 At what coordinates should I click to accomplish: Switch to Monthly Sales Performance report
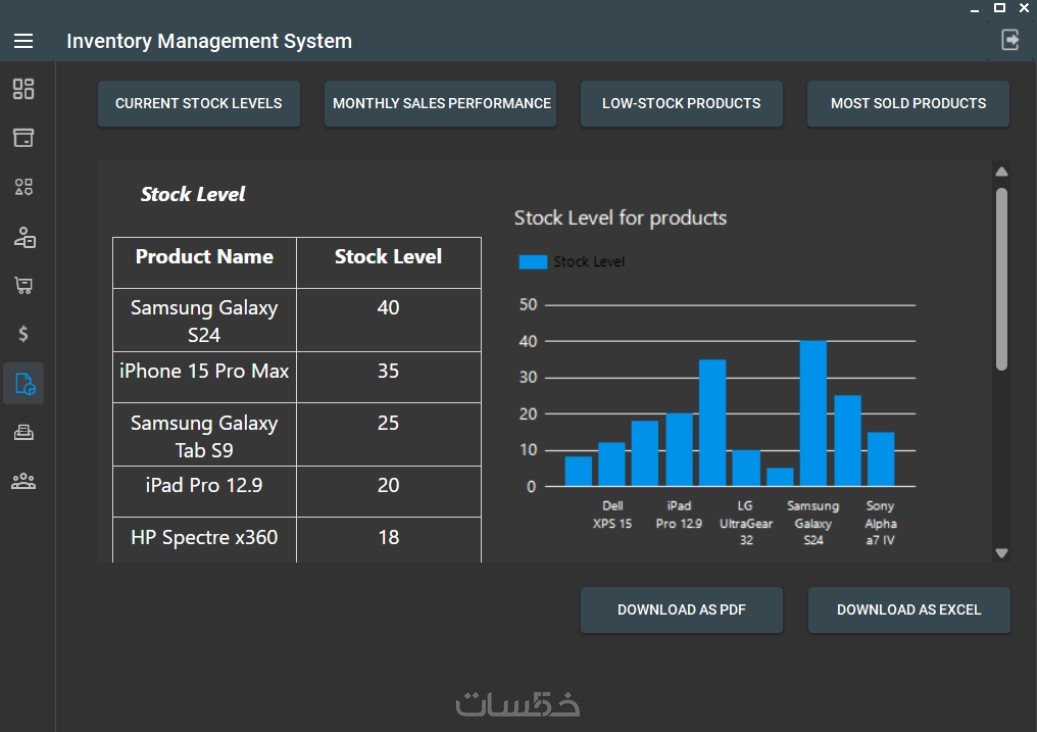440,104
